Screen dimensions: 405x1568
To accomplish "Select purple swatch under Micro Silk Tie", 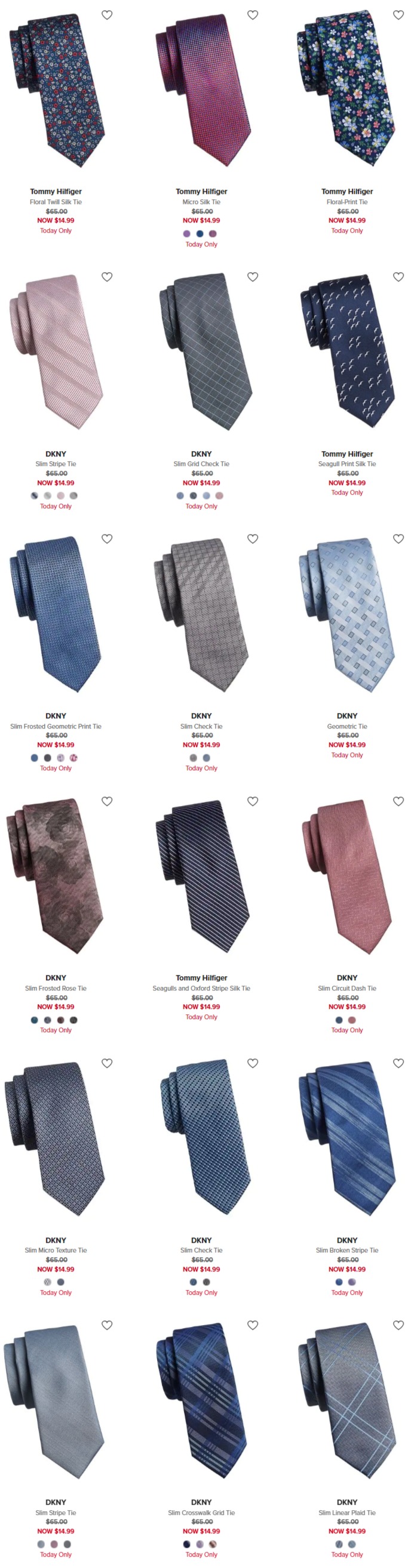I will 187,234.
